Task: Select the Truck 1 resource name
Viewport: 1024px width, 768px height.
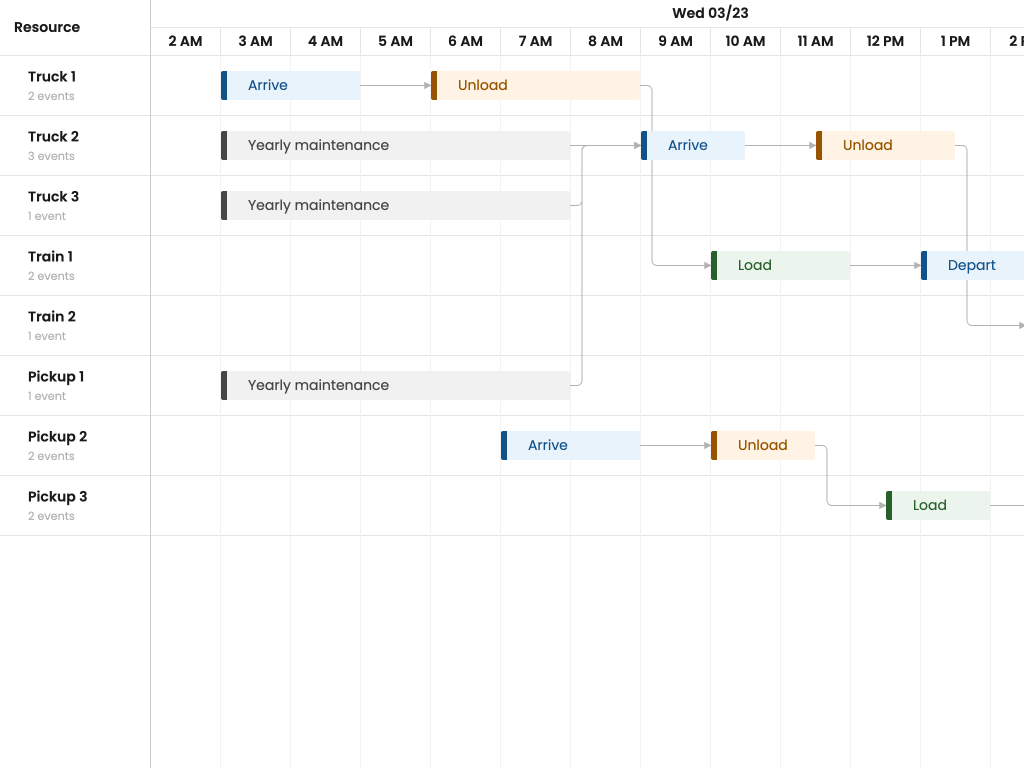Action: click(52, 77)
